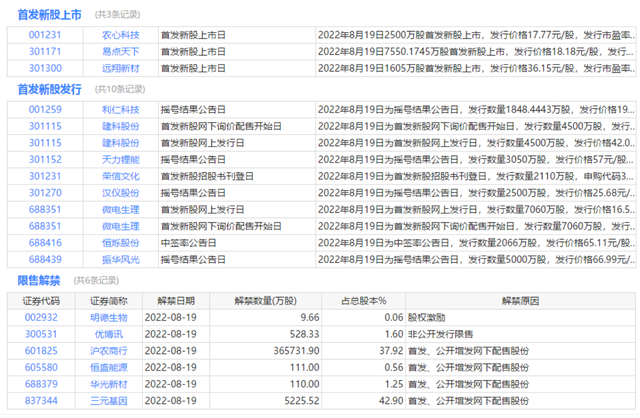Select the (共10条记录) record count label
Viewport: 640px width, 418px height.
pos(120,89)
